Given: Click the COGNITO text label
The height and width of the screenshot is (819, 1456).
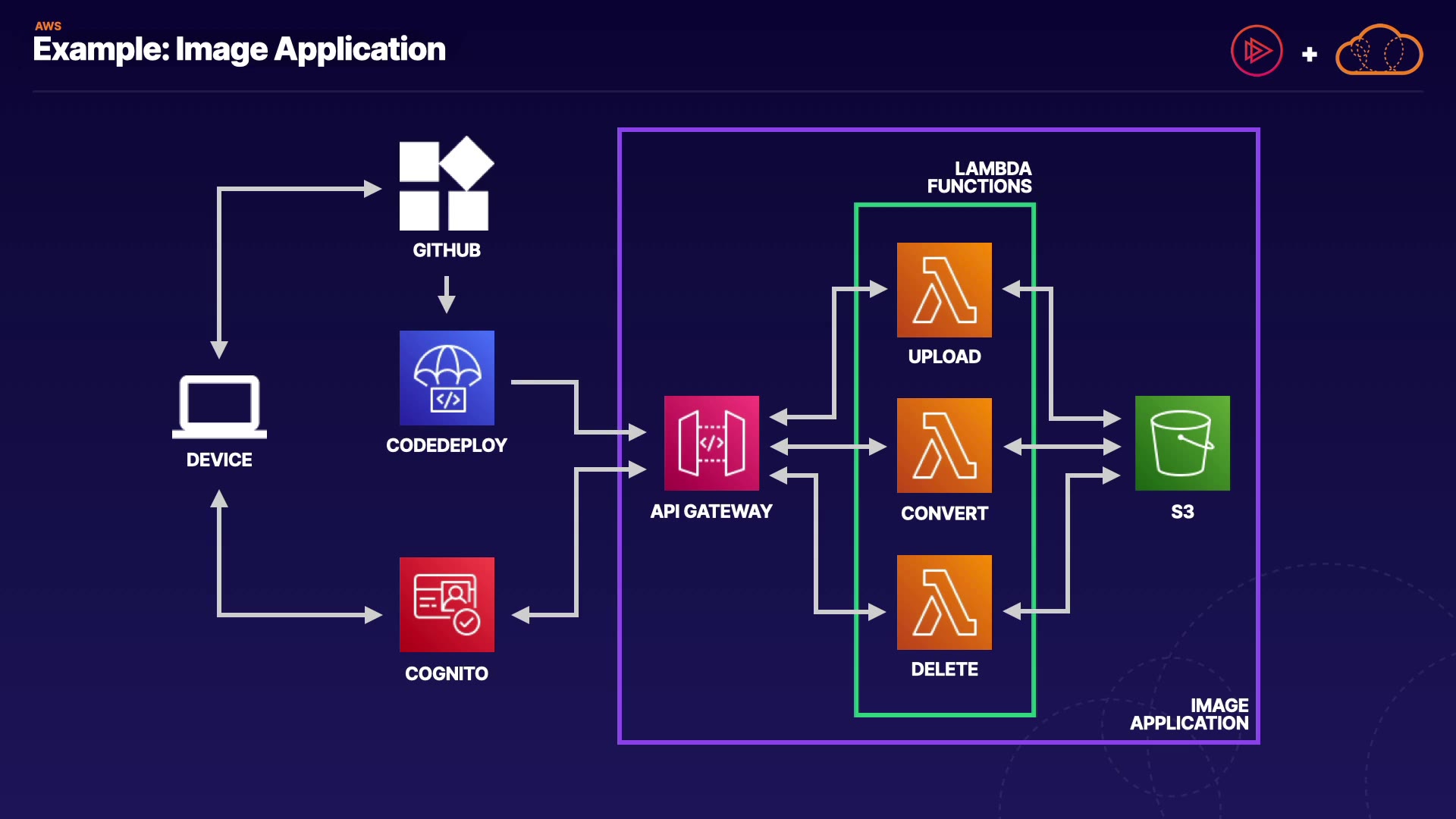Looking at the screenshot, I should [447, 673].
